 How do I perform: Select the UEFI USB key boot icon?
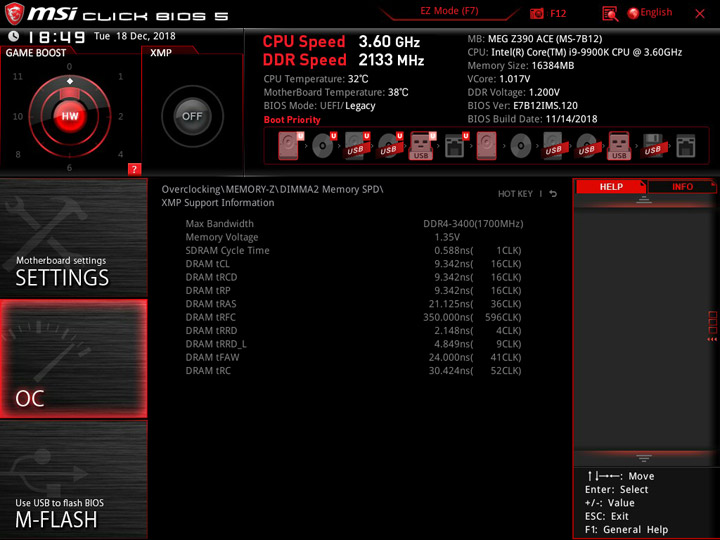pos(422,146)
